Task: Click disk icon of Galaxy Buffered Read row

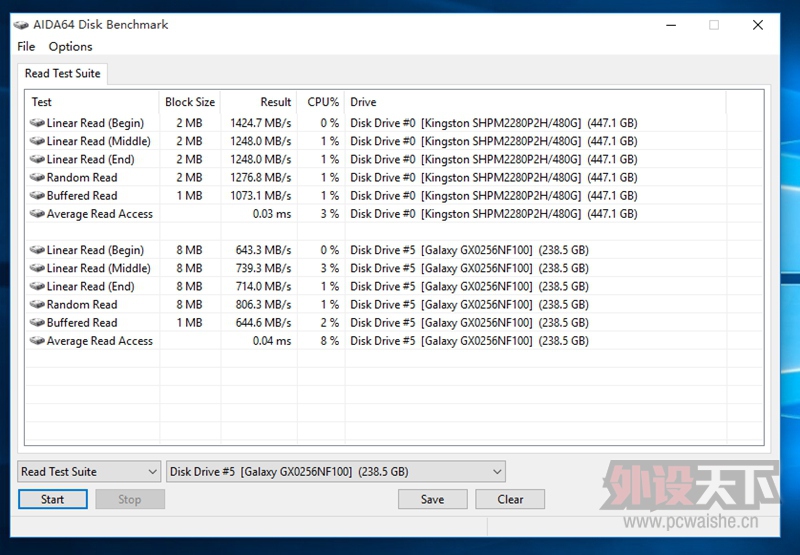Action: click(37, 322)
